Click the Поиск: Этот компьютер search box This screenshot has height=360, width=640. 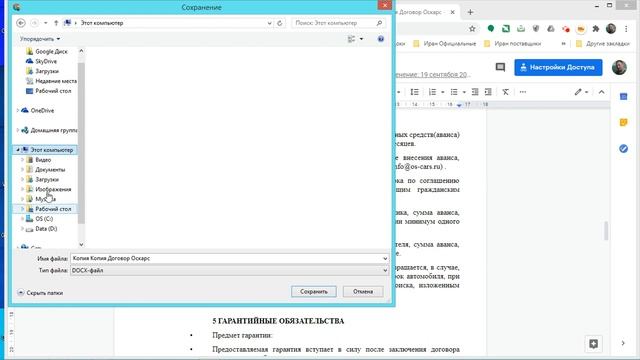point(338,23)
